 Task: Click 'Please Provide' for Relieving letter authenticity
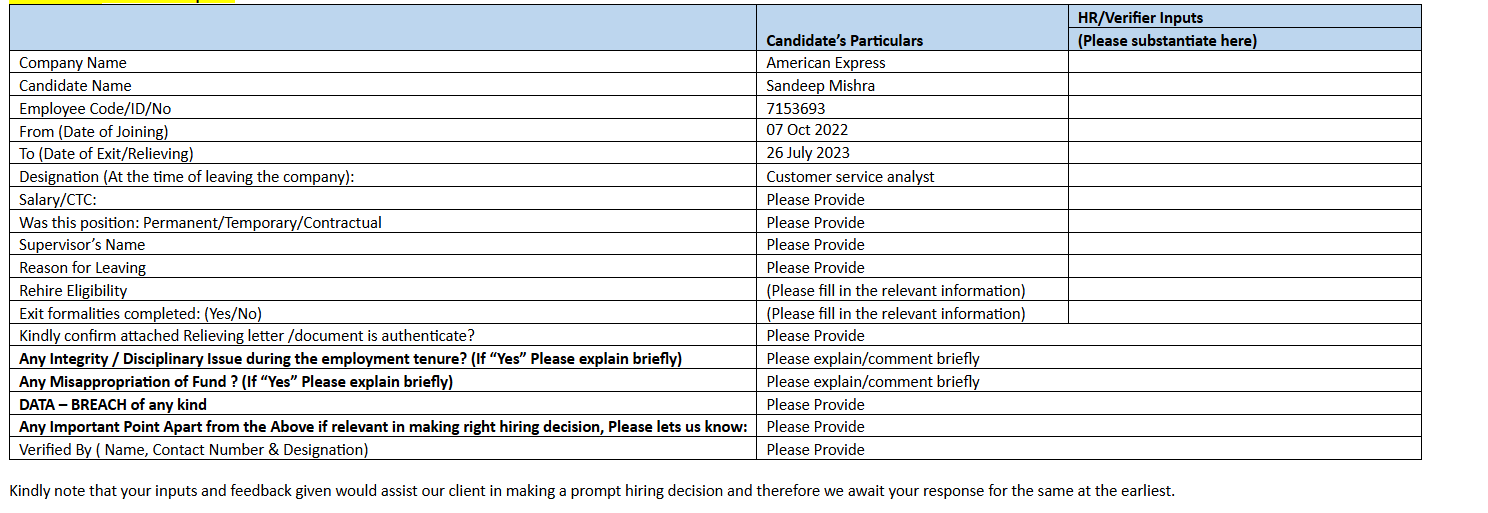click(815, 336)
